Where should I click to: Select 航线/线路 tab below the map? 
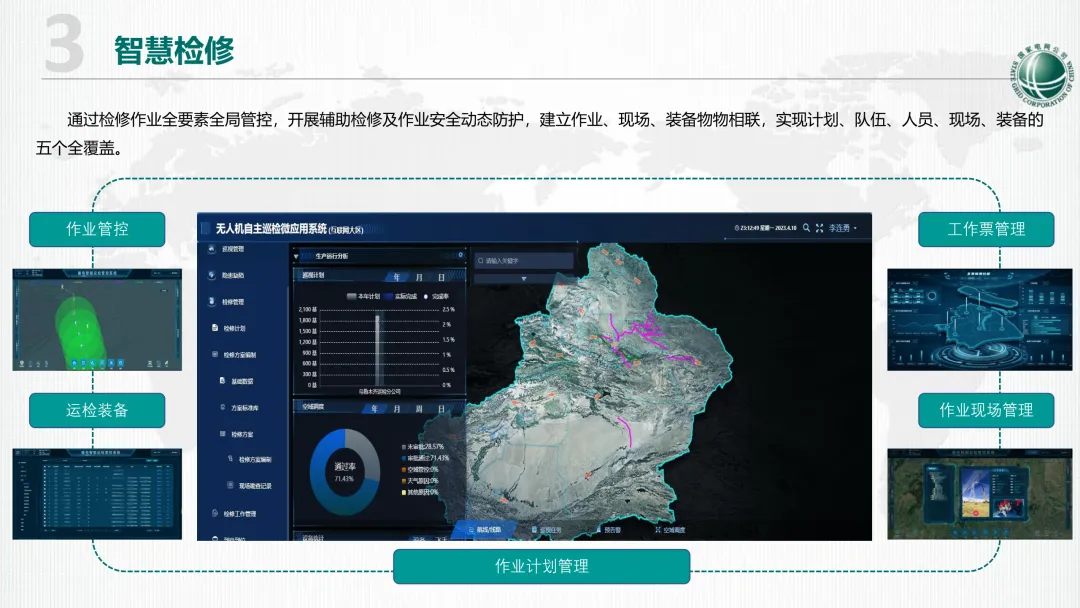coord(484,530)
